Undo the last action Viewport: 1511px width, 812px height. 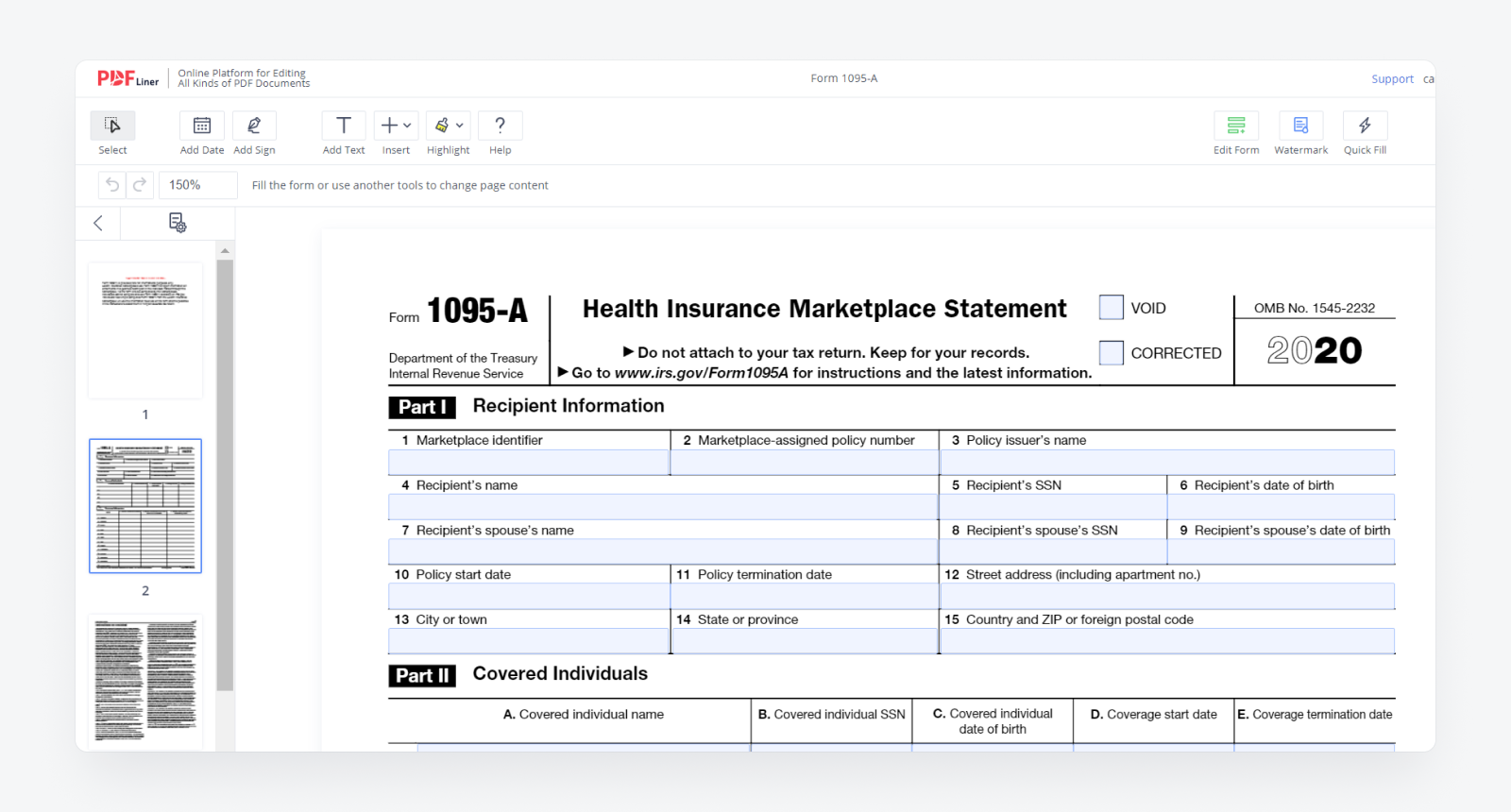(112, 185)
